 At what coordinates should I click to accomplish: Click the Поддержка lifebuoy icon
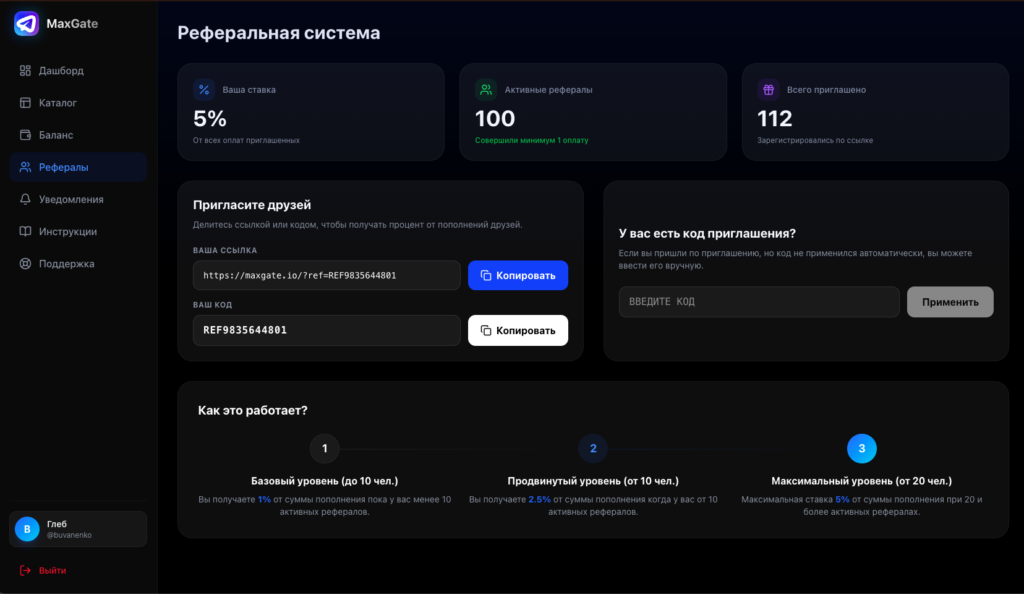coord(25,264)
